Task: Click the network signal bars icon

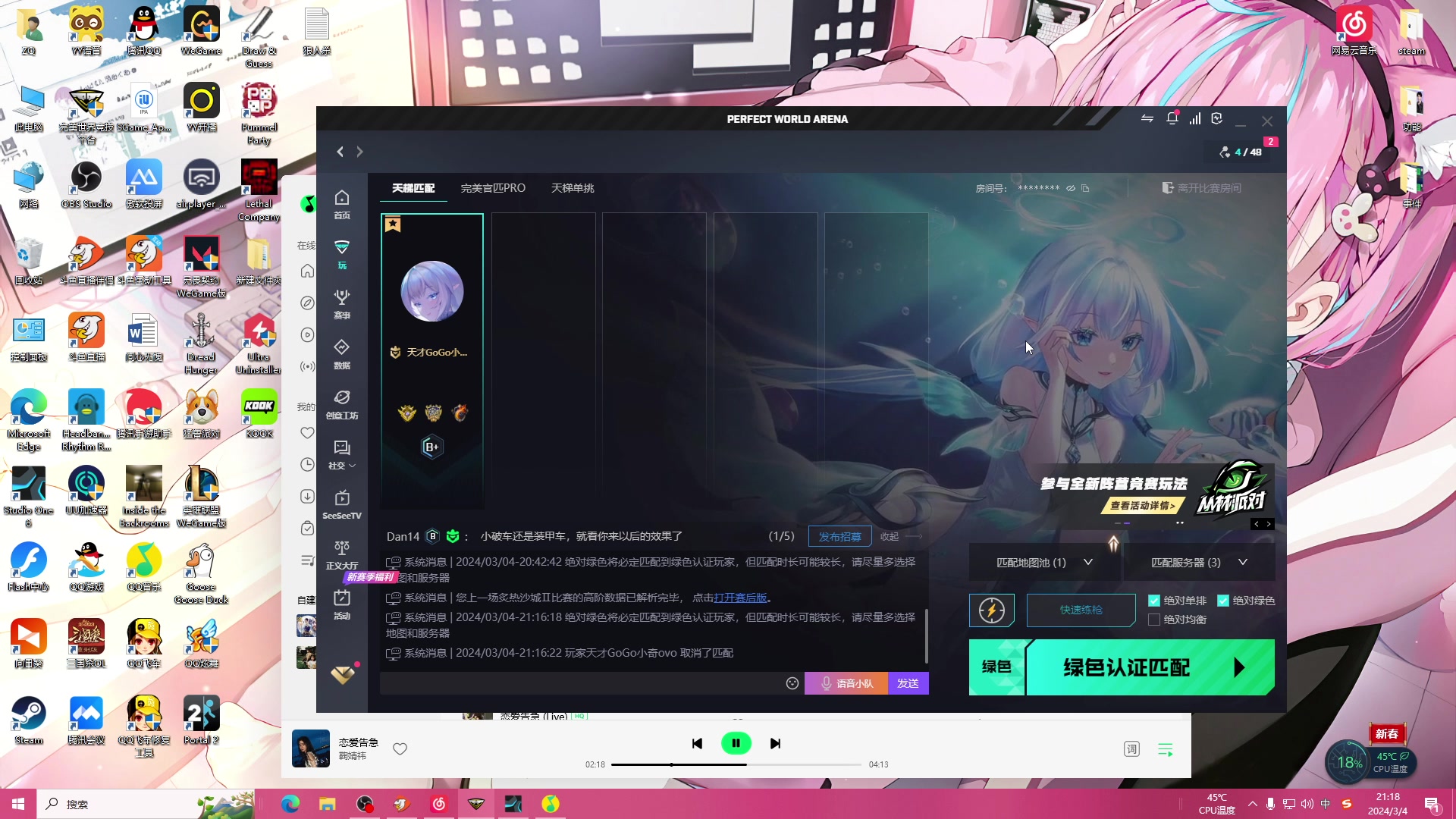Action: pos(1195,118)
